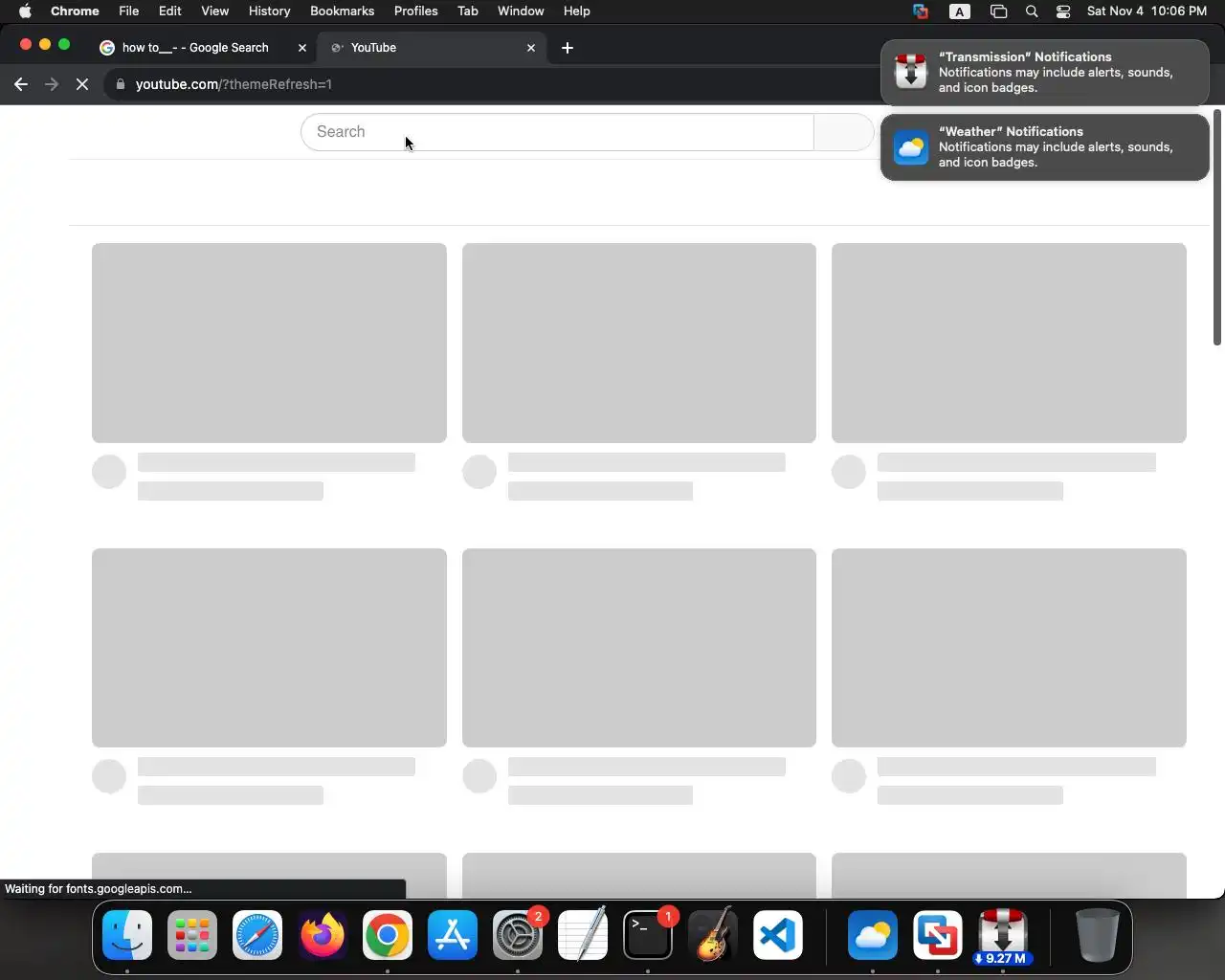Open the File menu
This screenshot has height=980, width=1225.
tap(129, 11)
